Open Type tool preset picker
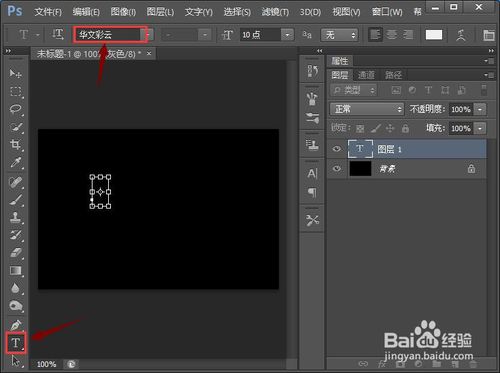The image size is (500, 373). (x=28, y=35)
